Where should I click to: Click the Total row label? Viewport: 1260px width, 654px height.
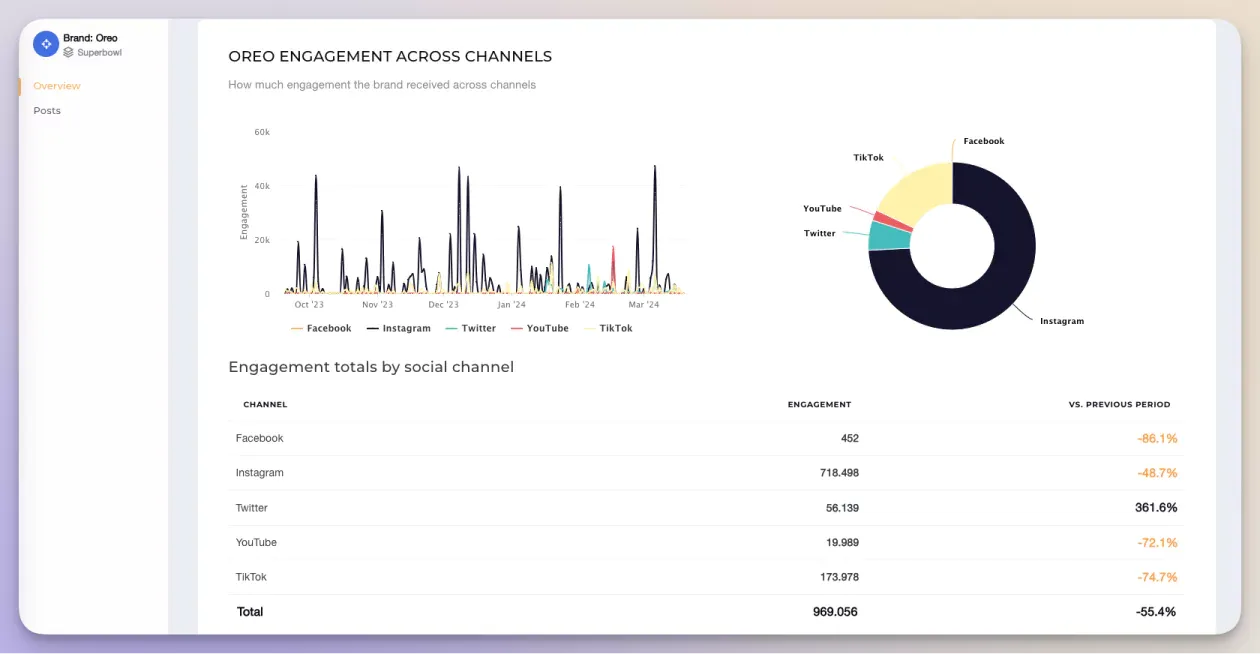[x=250, y=612]
